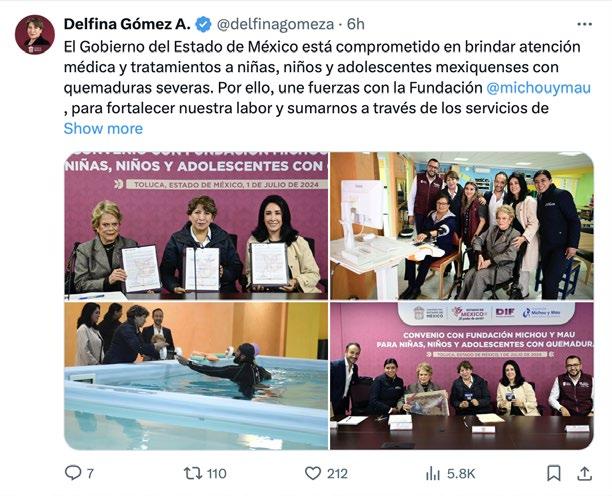
Task: Click the Delfina Gómez A. display name
Action: point(127,24)
